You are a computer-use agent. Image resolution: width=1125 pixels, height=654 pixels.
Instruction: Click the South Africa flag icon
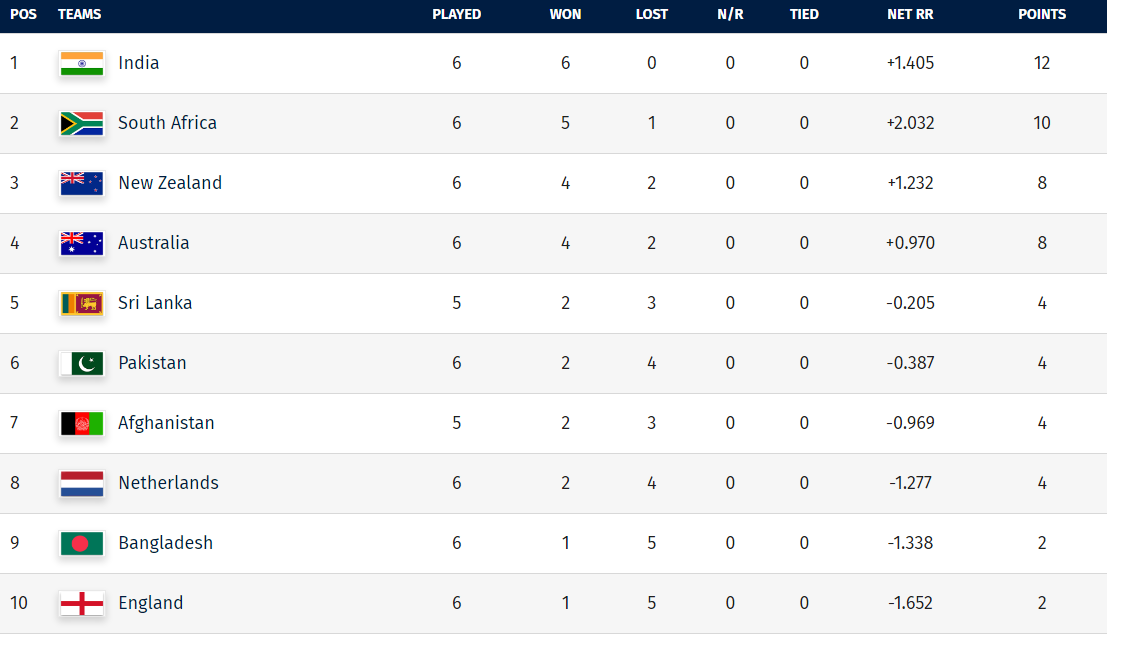click(x=81, y=123)
